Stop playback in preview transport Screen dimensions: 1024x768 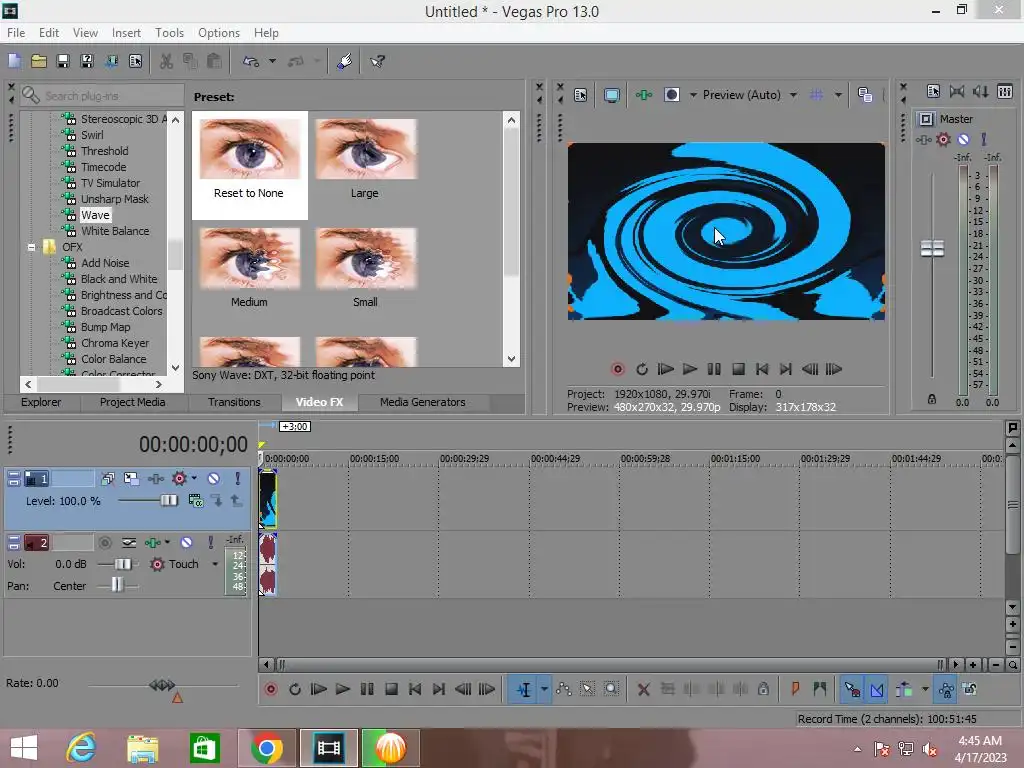tap(738, 369)
